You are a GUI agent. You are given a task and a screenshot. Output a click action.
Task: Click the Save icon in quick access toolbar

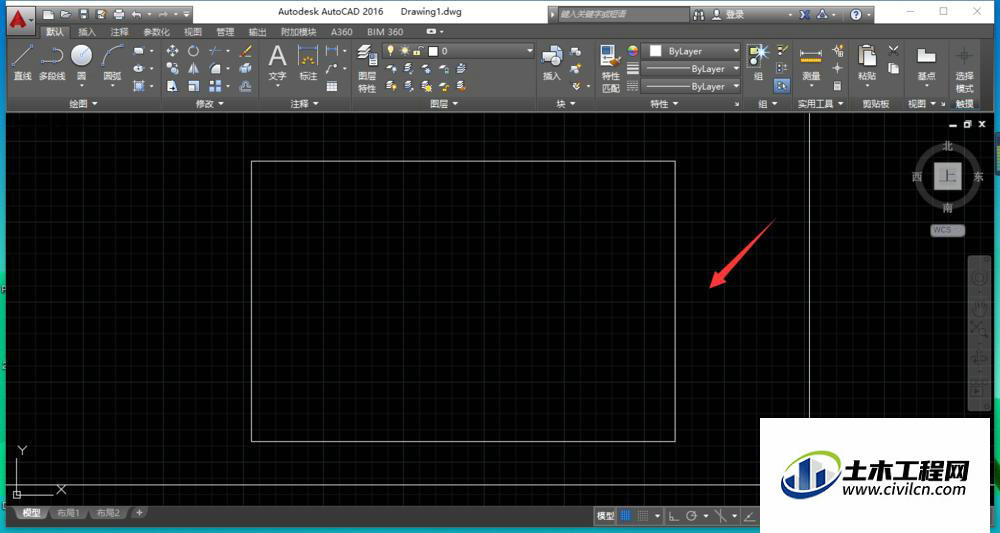coord(84,14)
